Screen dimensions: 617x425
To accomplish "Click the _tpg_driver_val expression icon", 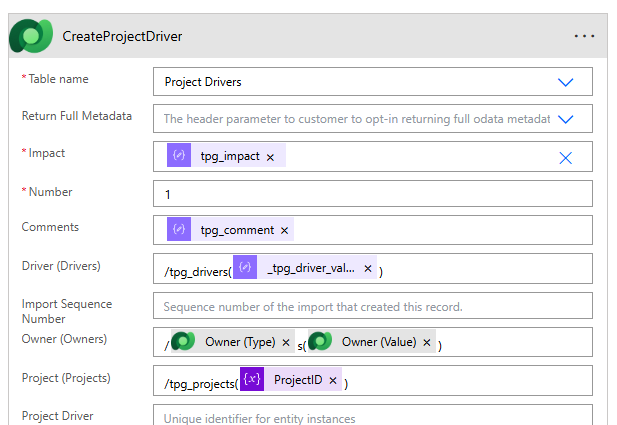I will 245,267.
